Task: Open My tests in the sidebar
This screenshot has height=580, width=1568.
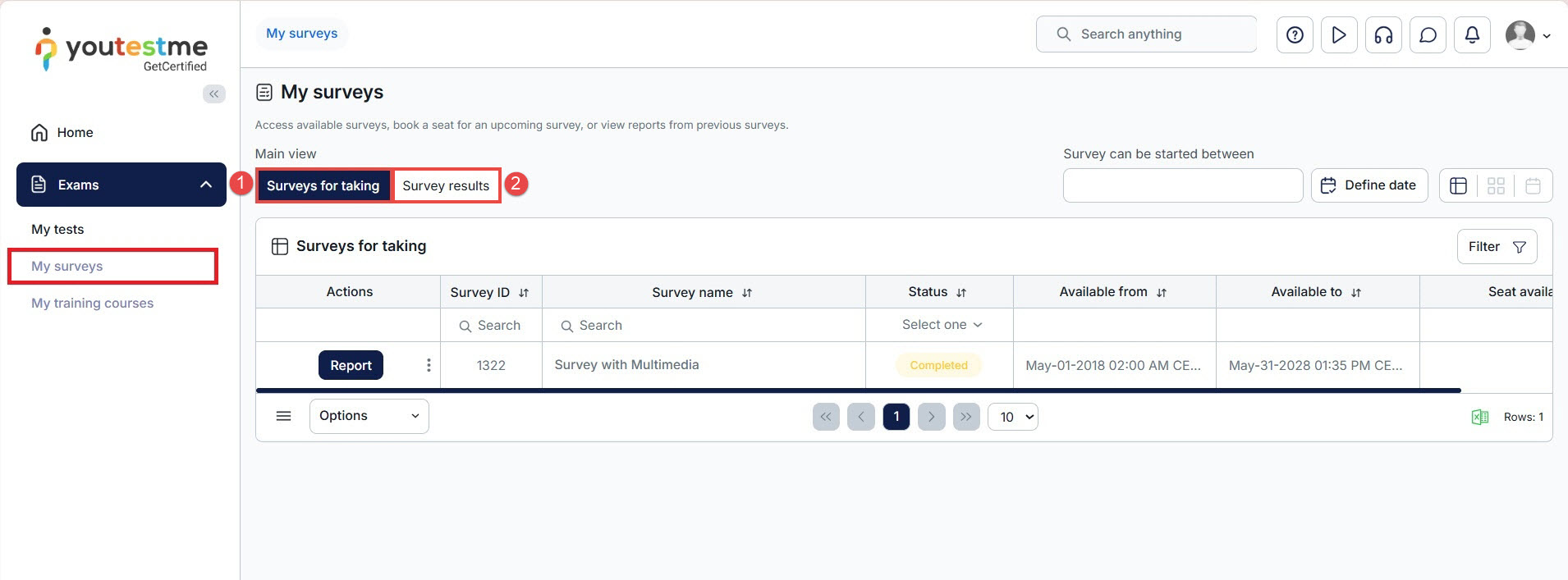Action: (57, 229)
